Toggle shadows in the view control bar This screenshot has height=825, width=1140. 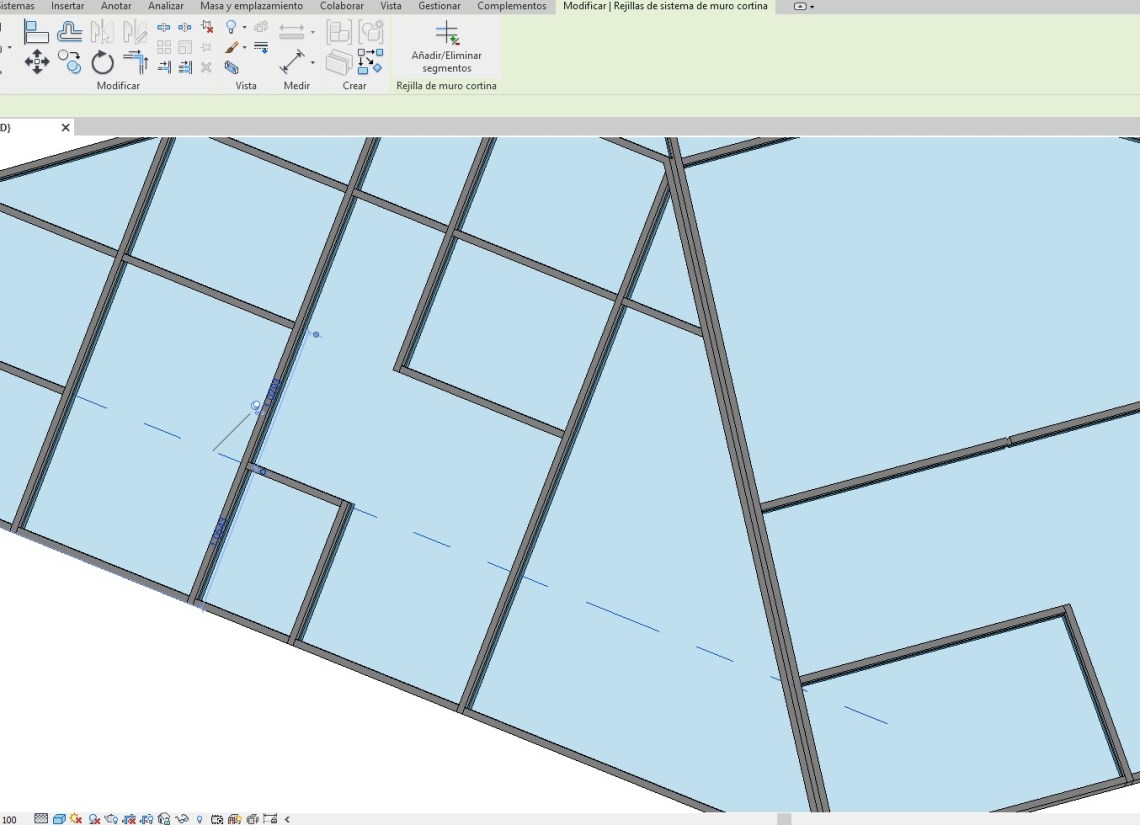click(x=94, y=819)
